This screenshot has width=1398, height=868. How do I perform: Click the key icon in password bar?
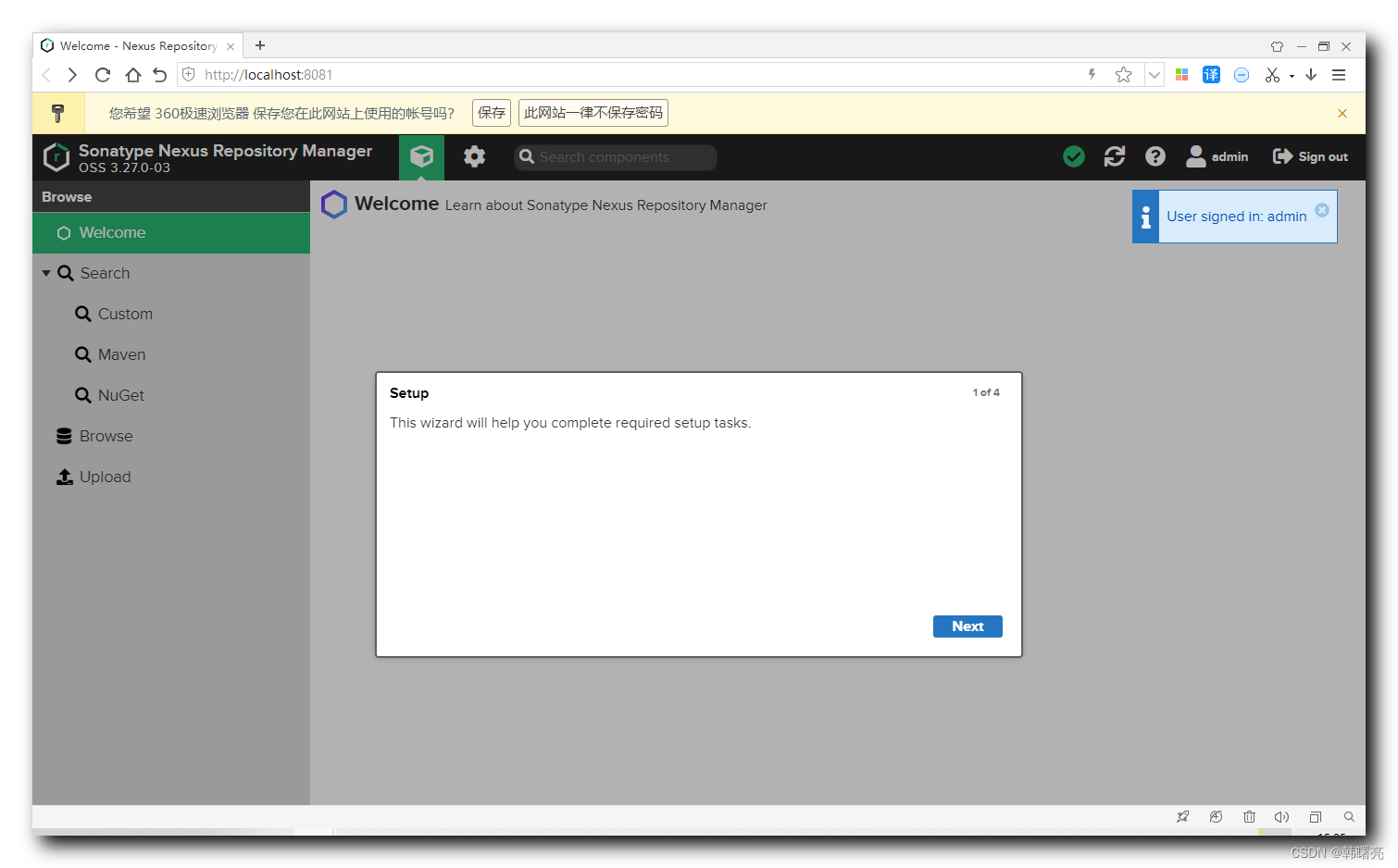click(x=57, y=113)
